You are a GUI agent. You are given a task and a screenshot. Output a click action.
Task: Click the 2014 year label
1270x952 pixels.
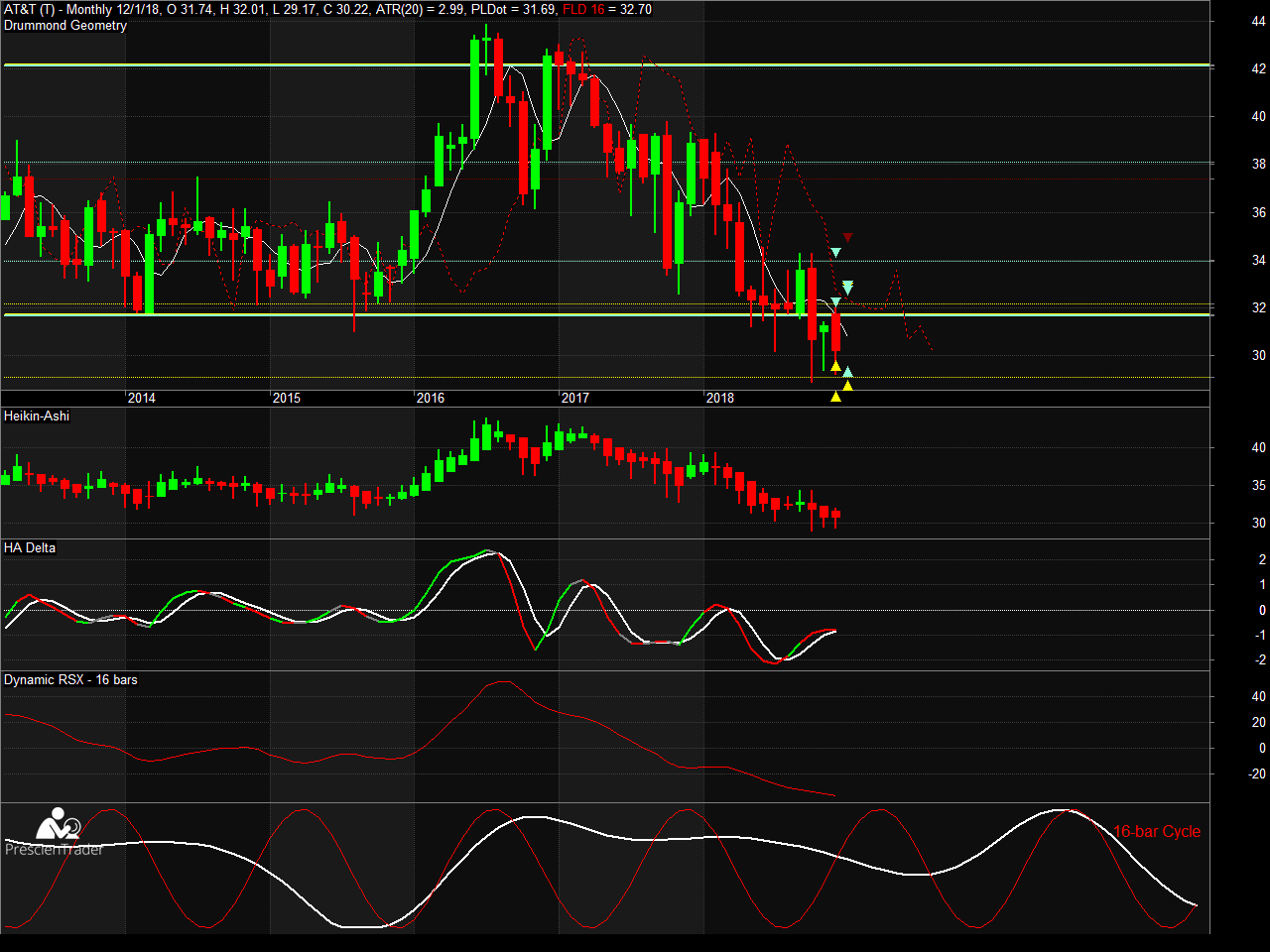[142, 399]
